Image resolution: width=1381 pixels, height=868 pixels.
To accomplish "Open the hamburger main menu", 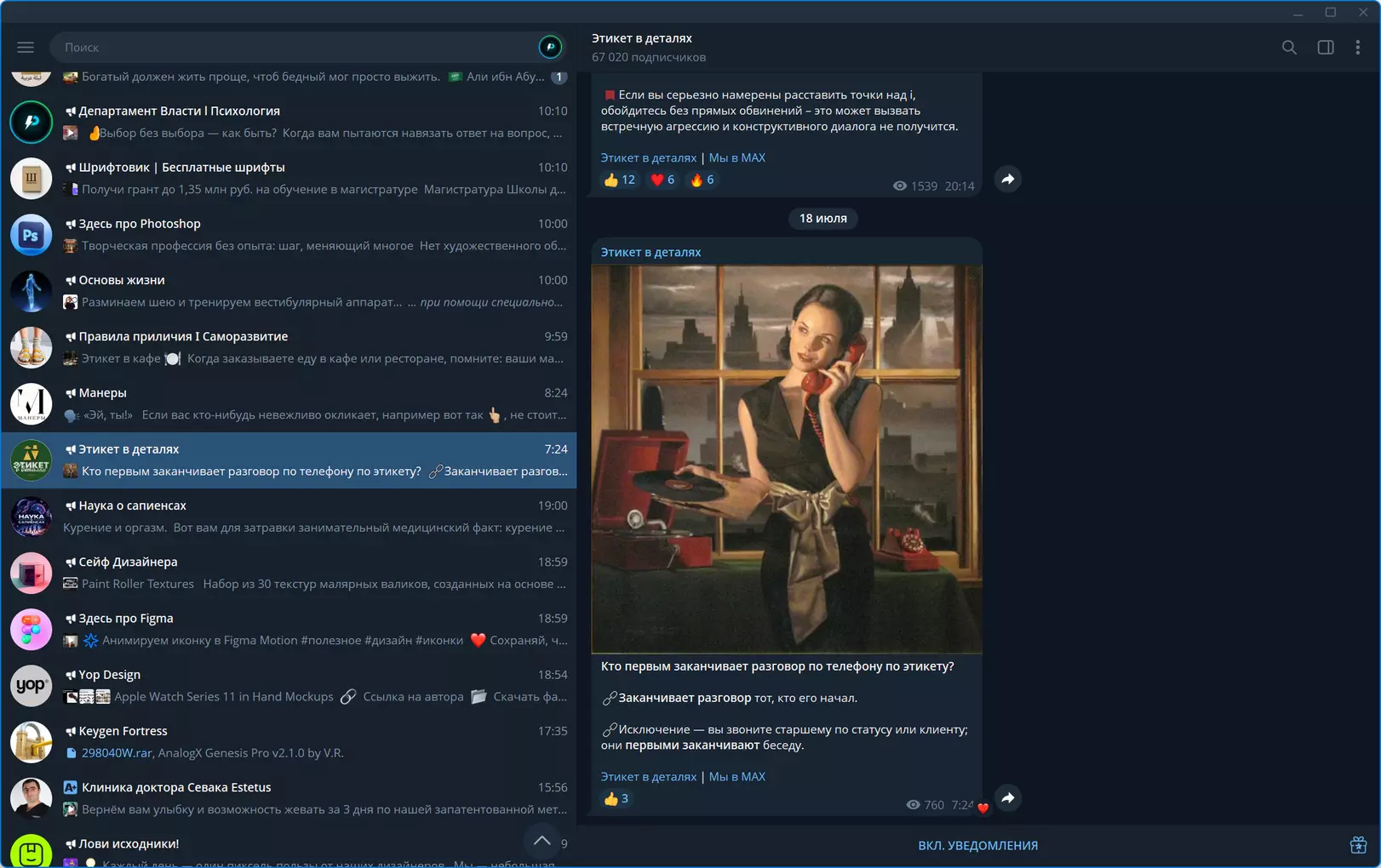I will click(26, 48).
